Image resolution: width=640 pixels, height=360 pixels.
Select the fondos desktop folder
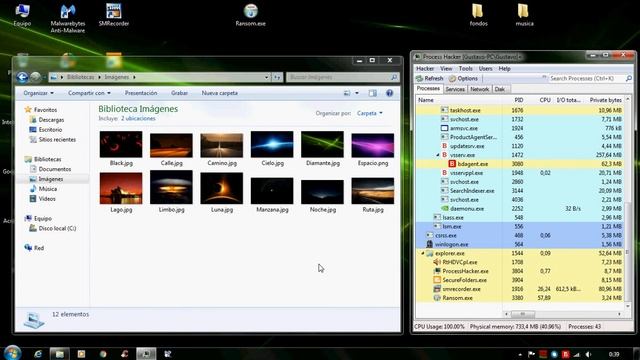tap(478, 15)
